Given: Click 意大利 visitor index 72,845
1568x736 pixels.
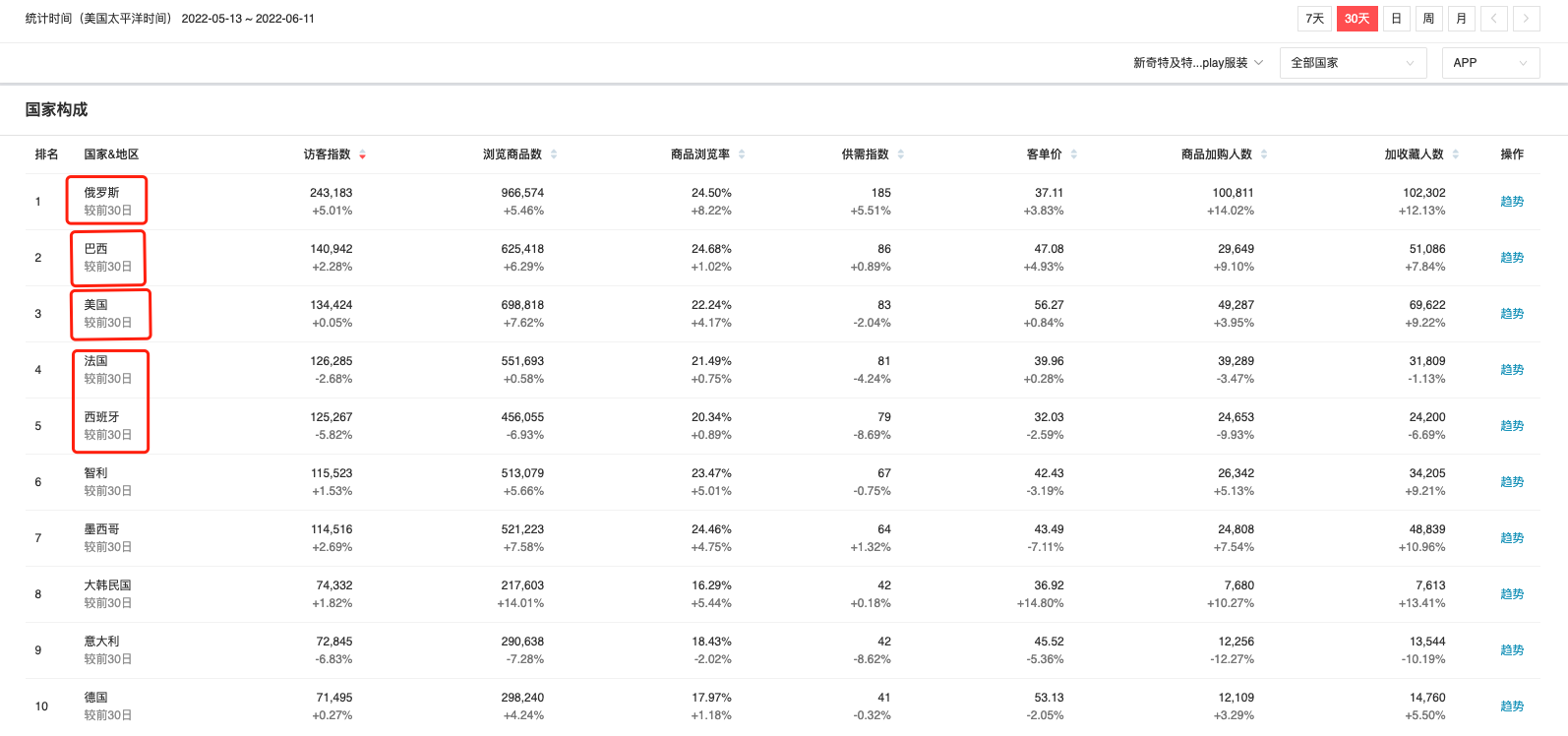Looking at the screenshot, I should (x=333, y=642).
